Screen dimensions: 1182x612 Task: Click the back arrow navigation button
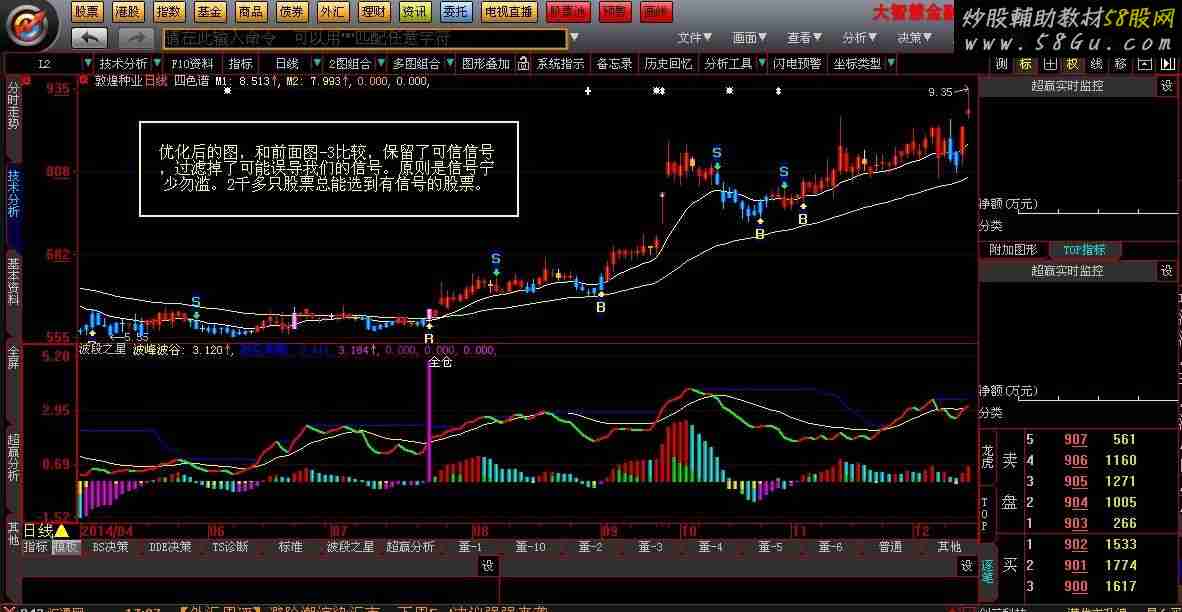coord(89,38)
